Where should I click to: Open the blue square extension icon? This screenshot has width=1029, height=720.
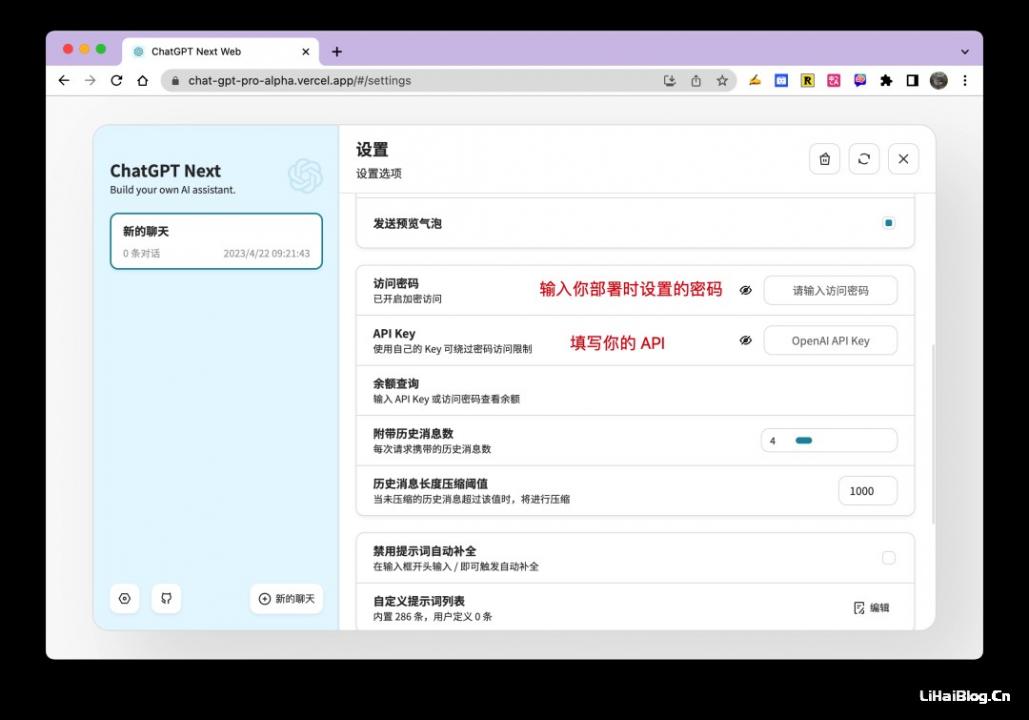coord(781,81)
